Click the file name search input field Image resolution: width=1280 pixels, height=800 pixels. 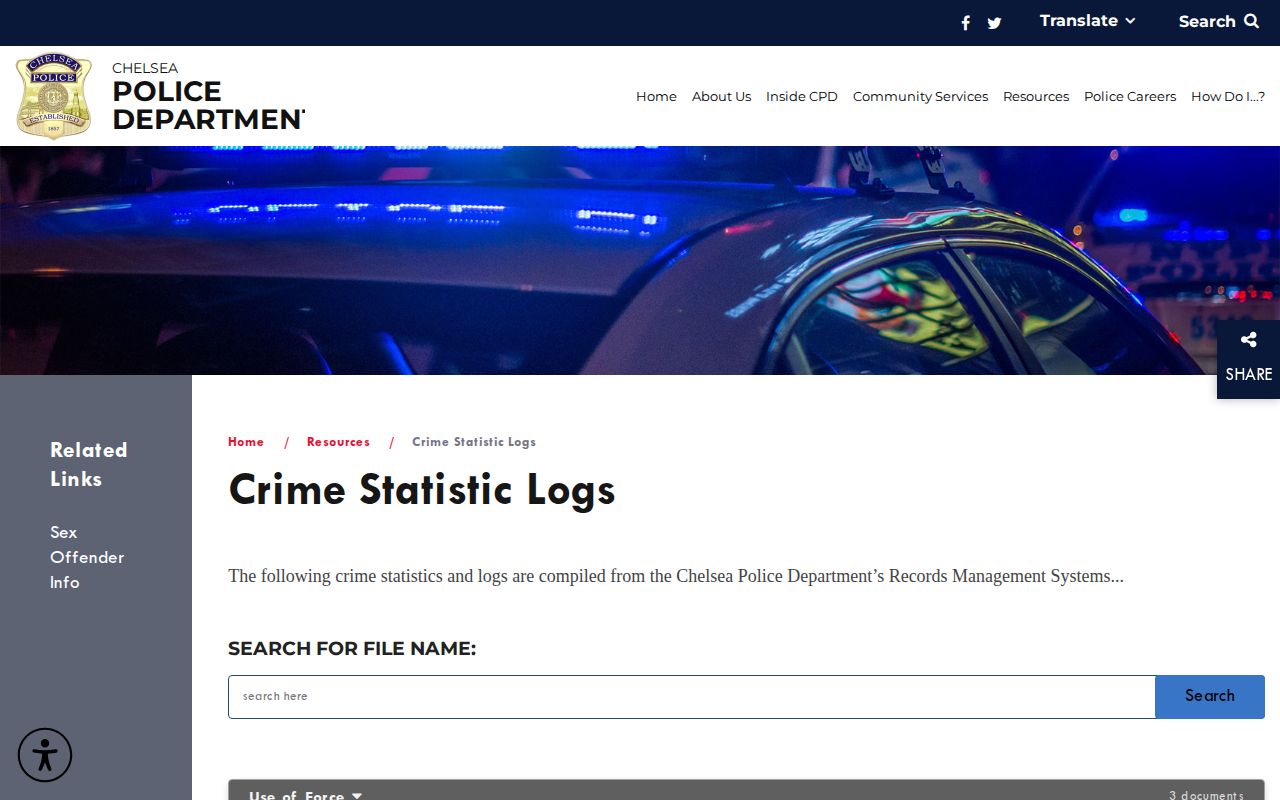692,697
